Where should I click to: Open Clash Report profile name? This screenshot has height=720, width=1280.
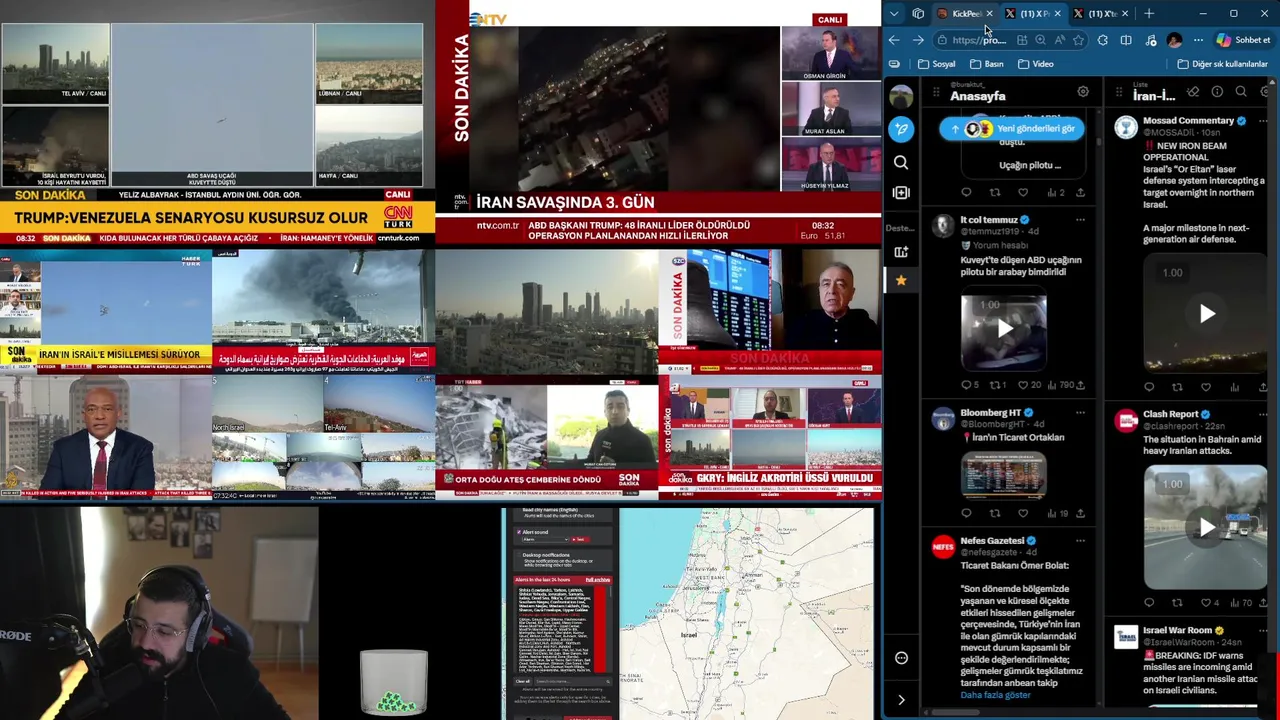[x=1171, y=414]
